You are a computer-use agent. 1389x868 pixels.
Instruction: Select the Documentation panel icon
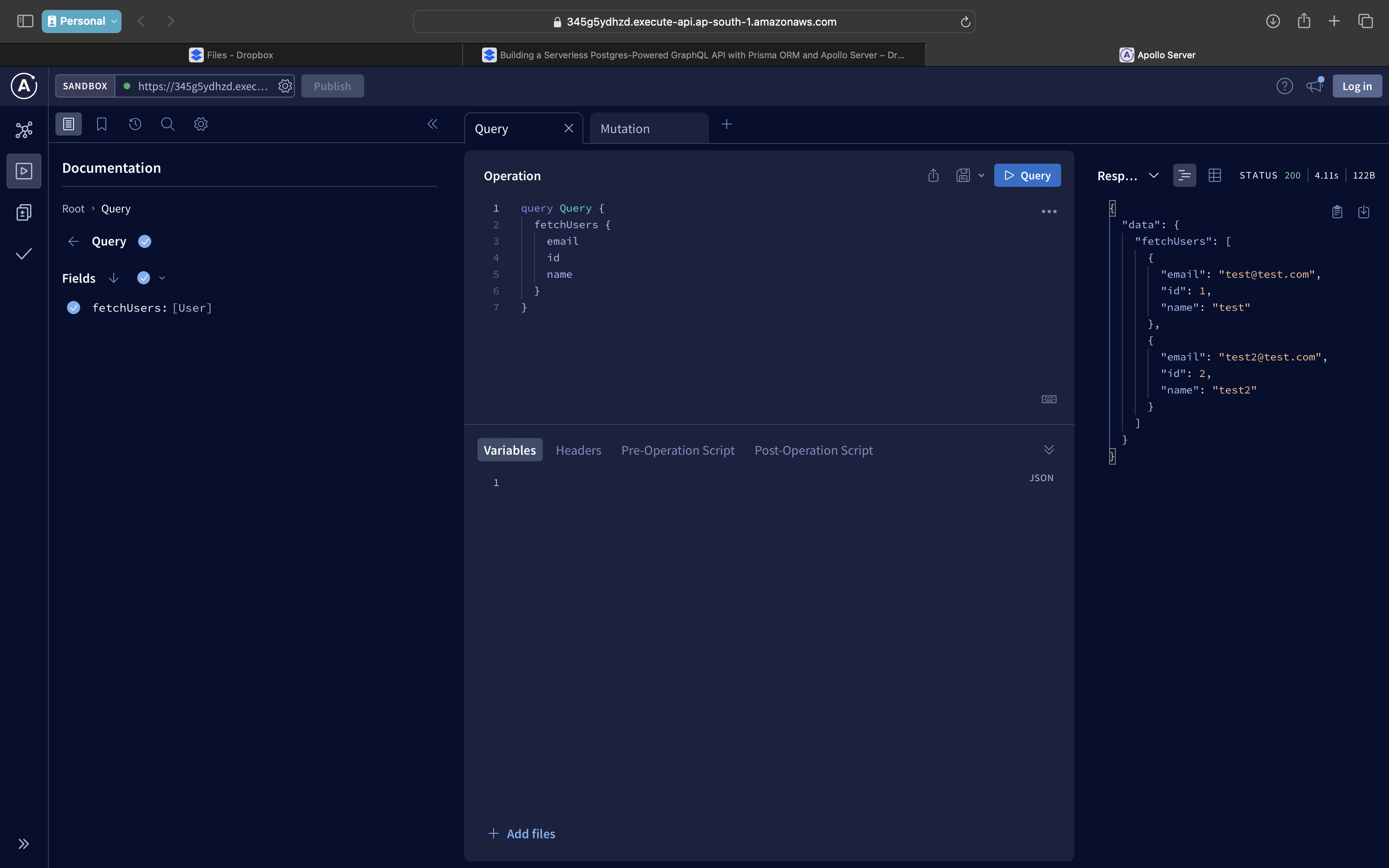68,124
